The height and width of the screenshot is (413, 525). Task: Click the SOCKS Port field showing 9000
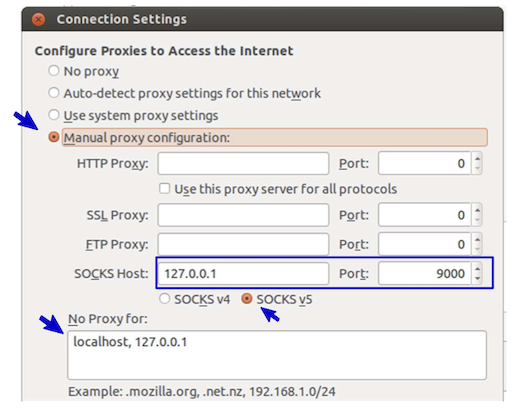click(x=425, y=274)
